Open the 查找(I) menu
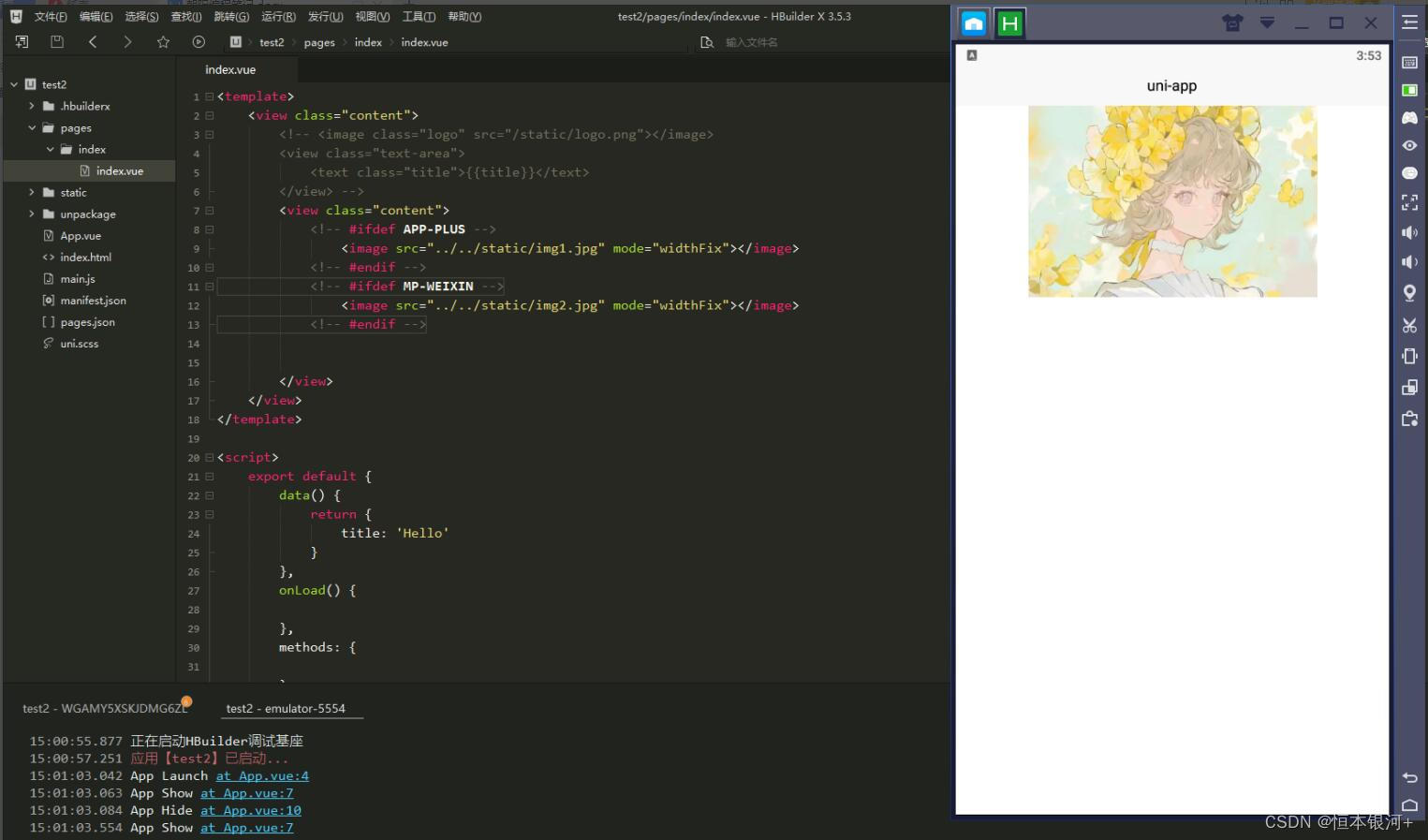Image resolution: width=1428 pixels, height=840 pixels. point(186,17)
